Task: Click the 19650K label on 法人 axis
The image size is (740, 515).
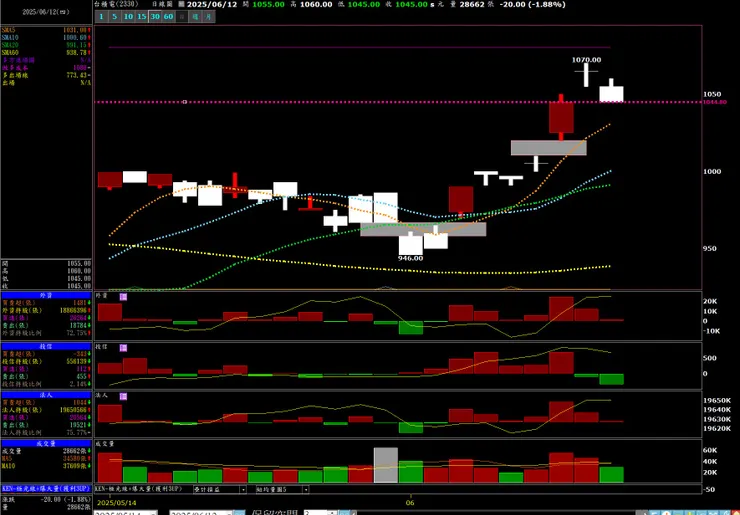Action: (x=717, y=400)
